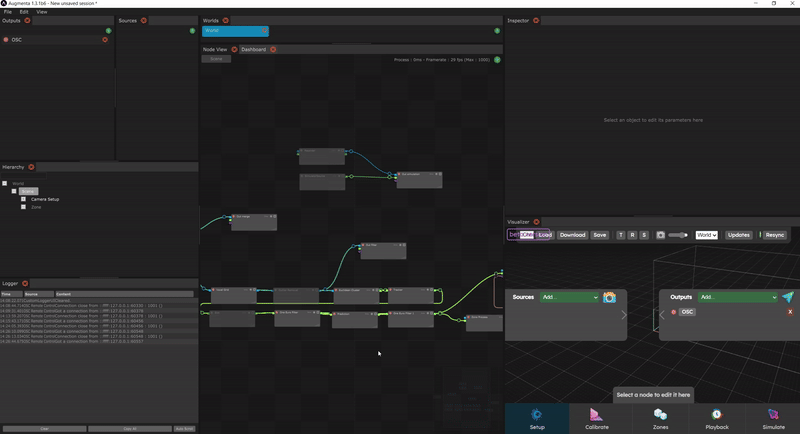Select the World item in Worlds panel
This screenshot has width=800, height=434.
235,31
